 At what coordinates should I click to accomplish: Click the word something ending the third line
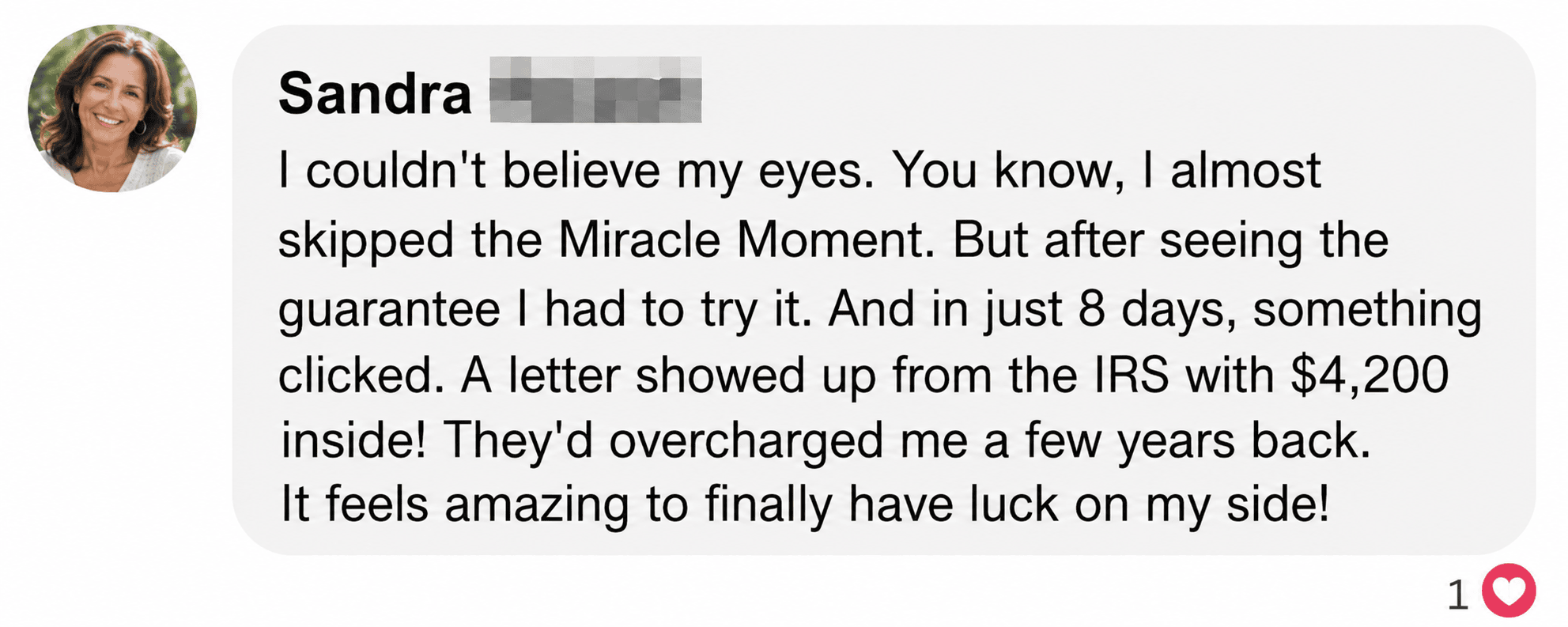1367,310
